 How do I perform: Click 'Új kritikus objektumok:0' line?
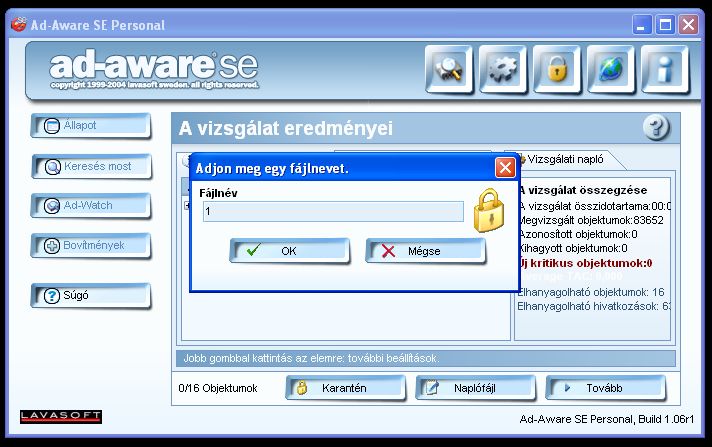pos(585,263)
